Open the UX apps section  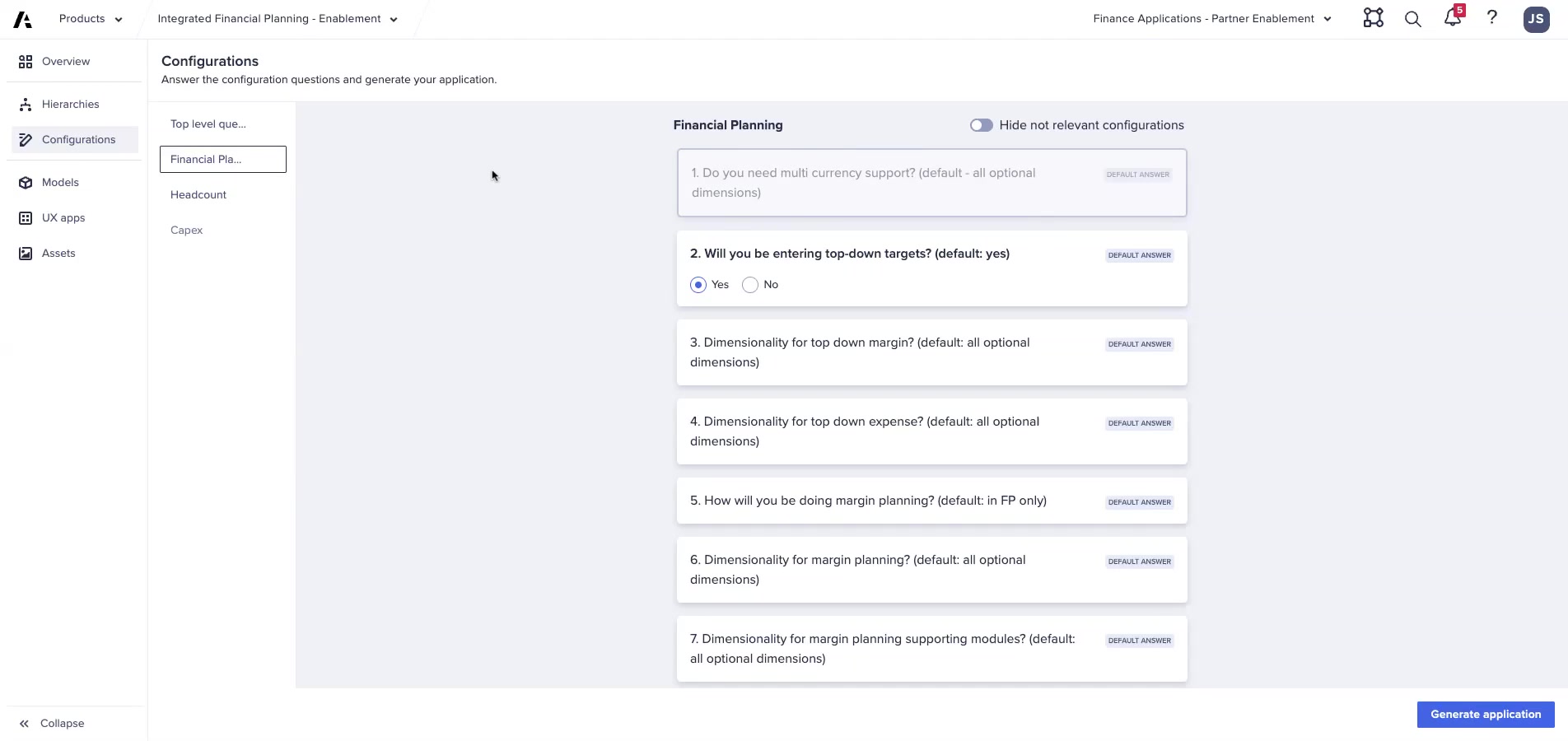(x=63, y=217)
